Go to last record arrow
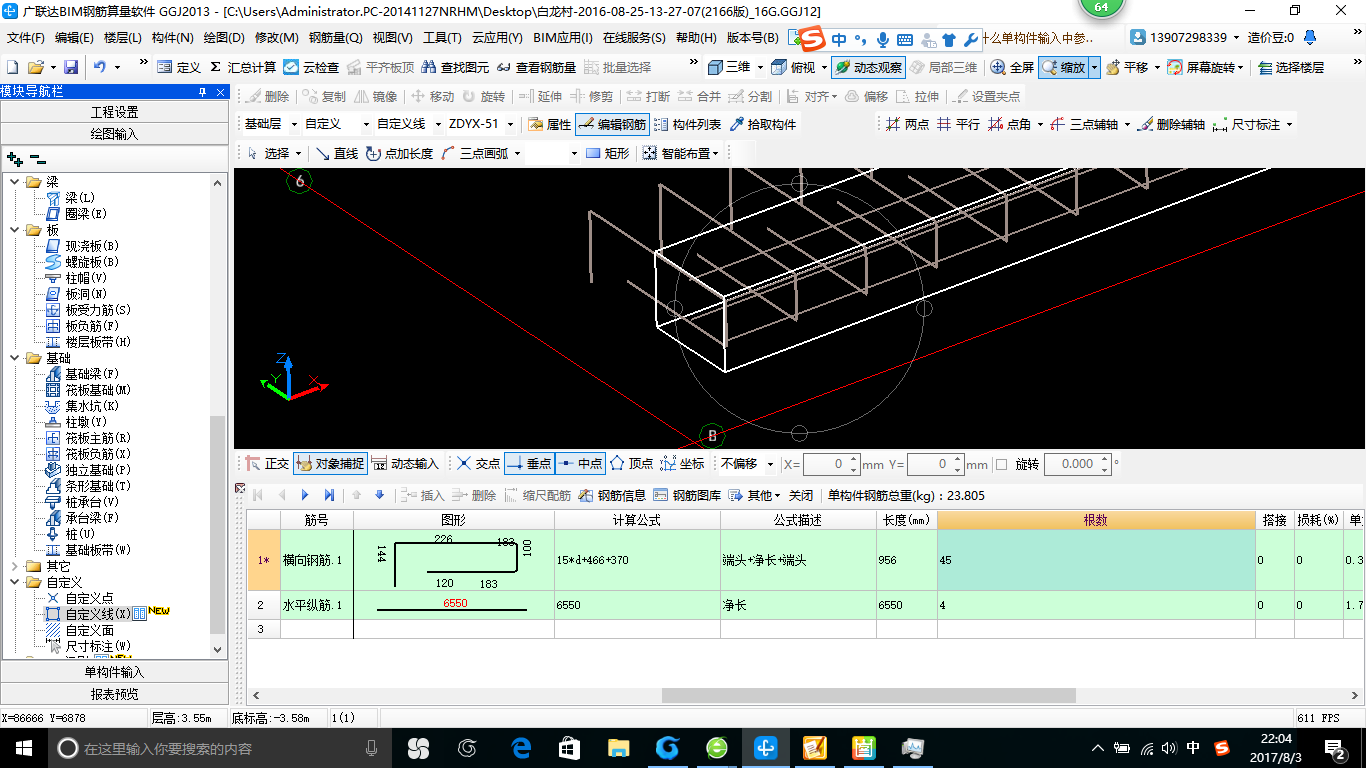 (x=329, y=495)
